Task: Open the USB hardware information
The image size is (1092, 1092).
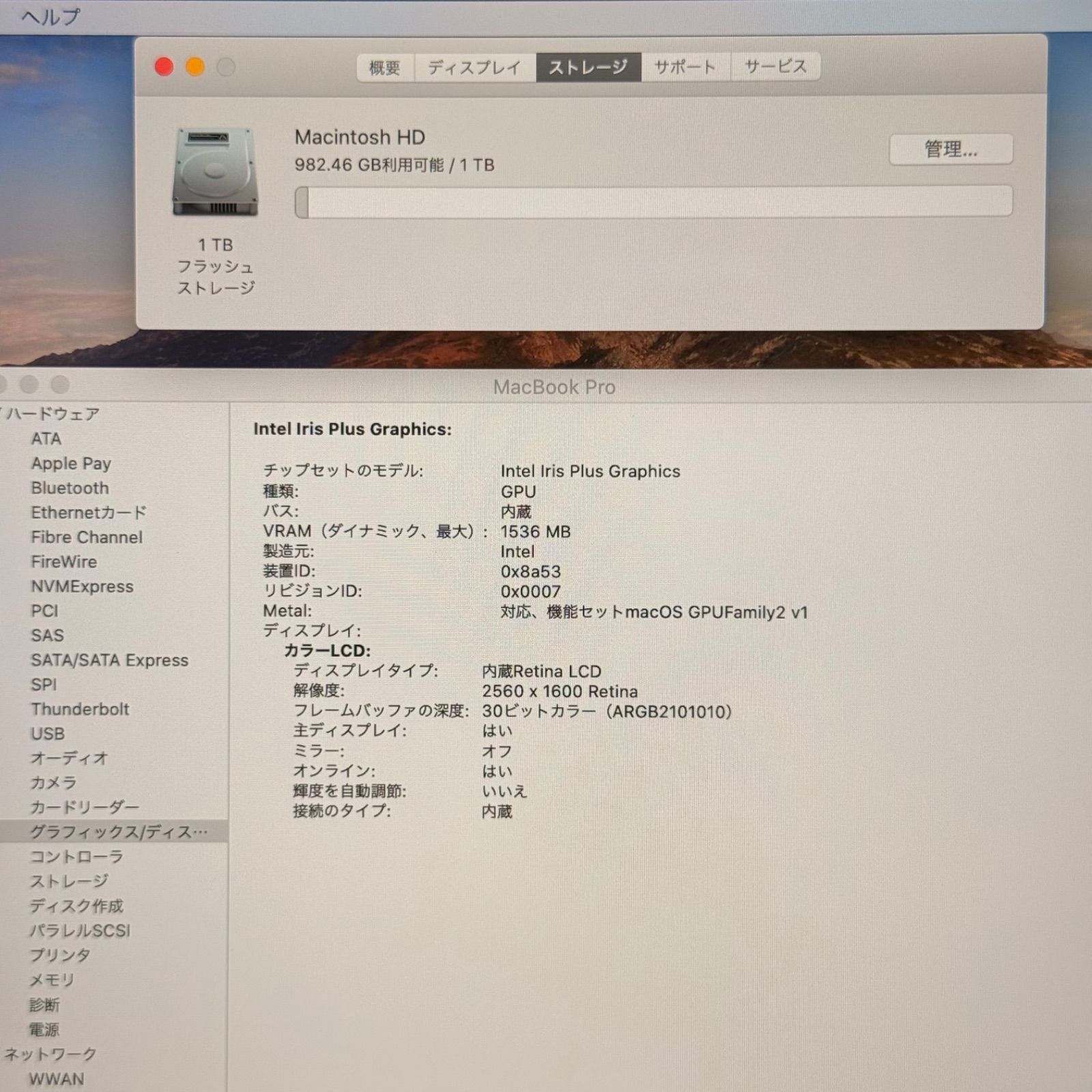Action: tap(46, 734)
